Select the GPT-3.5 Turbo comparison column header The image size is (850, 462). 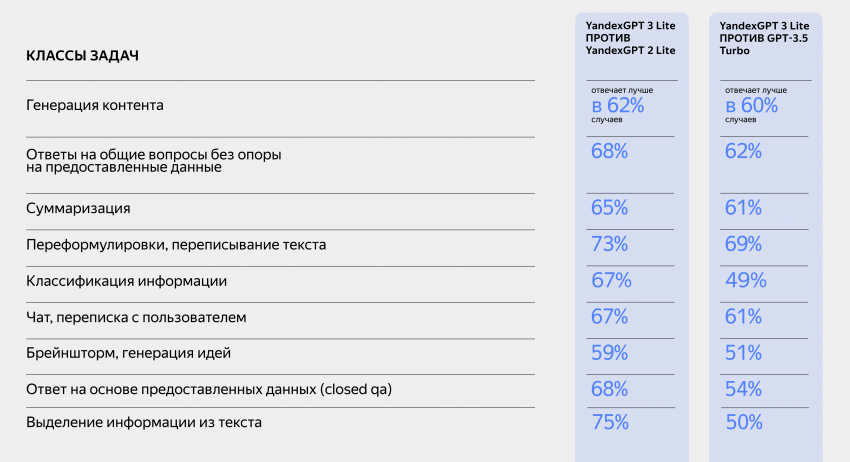tap(764, 38)
